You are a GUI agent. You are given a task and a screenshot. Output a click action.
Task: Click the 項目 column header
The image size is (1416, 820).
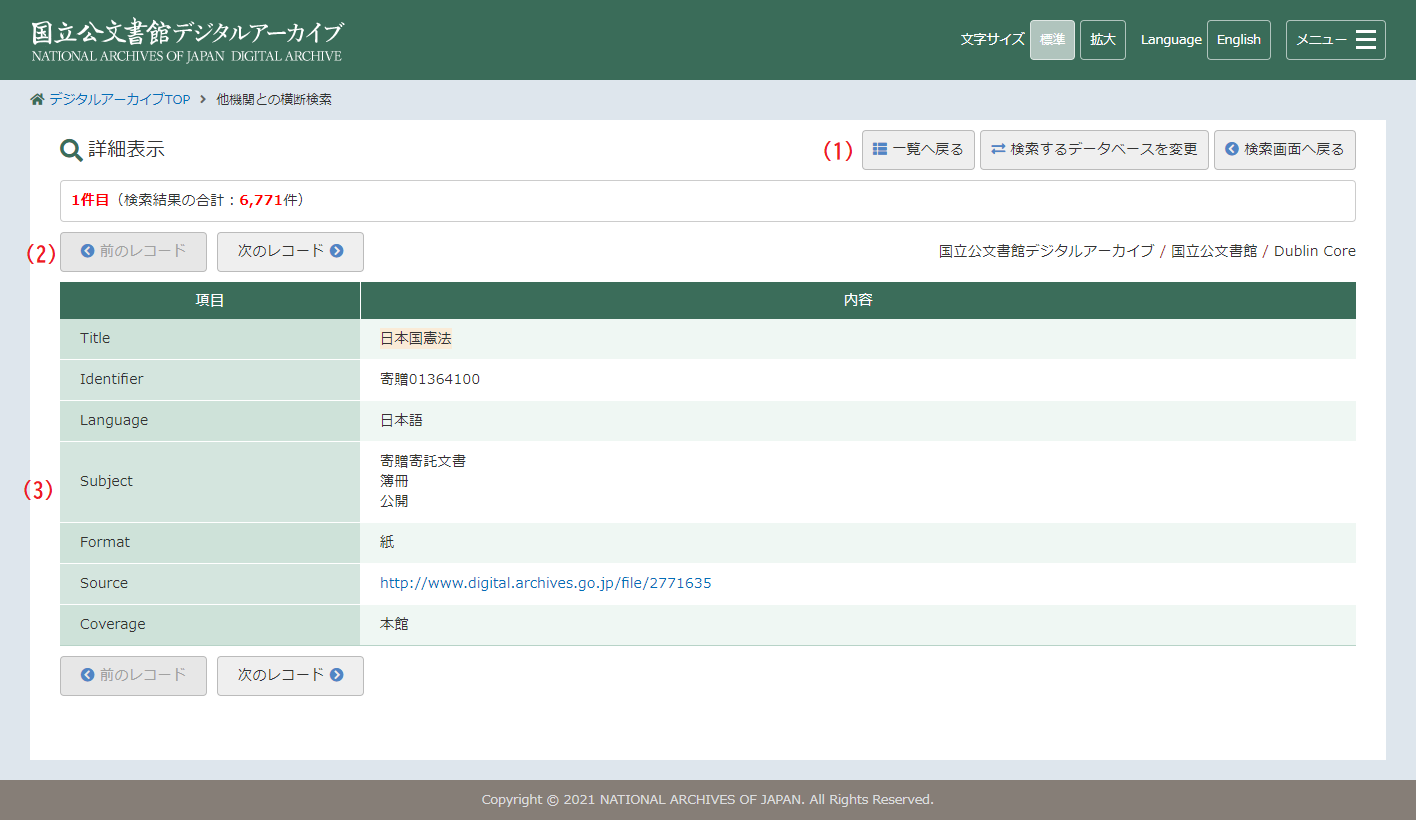pos(210,300)
